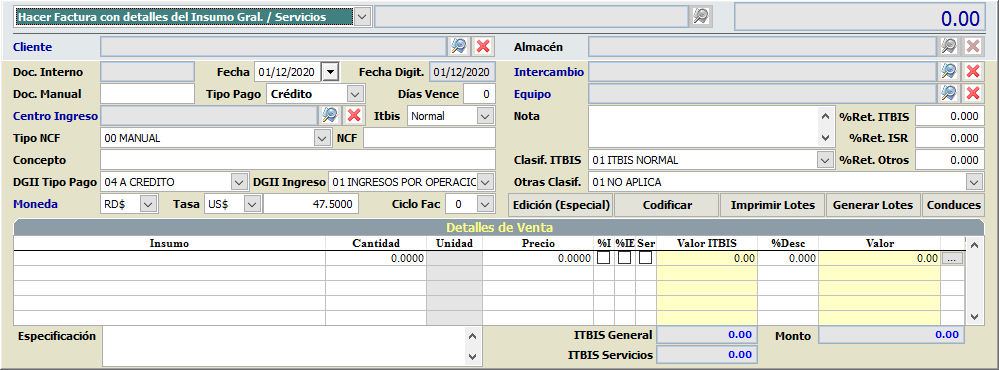Expand the DGII Ingreso dropdown

click(485, 182)
